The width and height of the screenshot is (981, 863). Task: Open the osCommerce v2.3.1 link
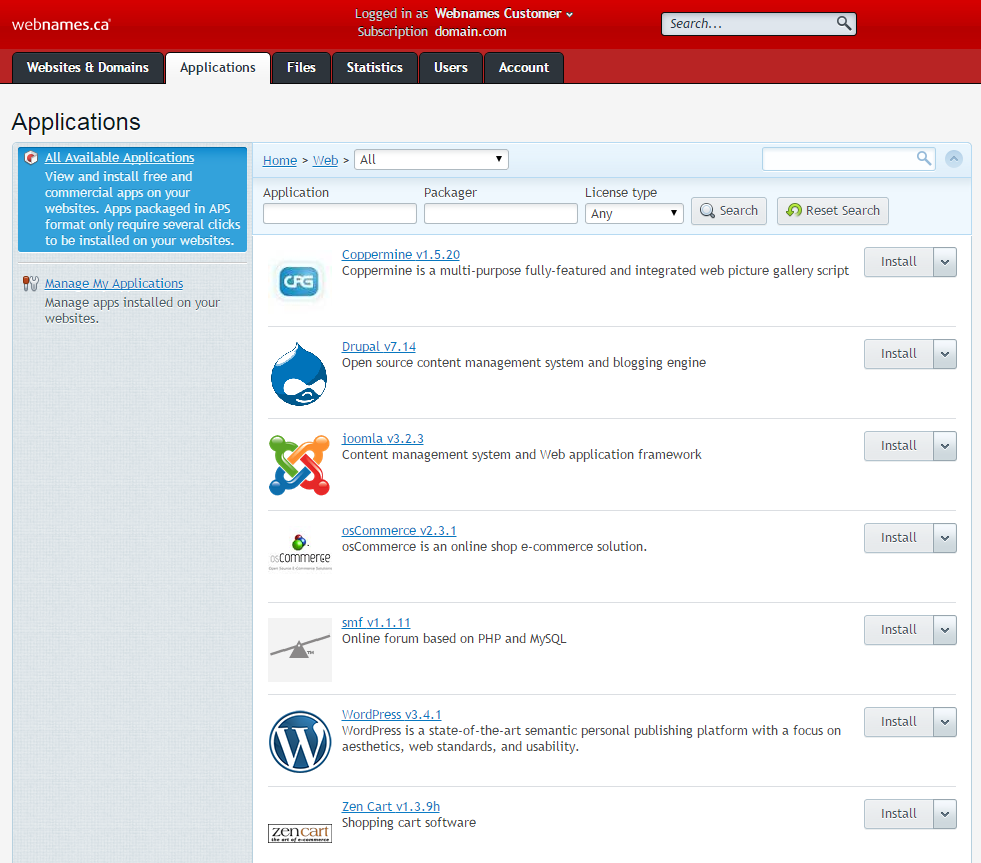[399, 531]
